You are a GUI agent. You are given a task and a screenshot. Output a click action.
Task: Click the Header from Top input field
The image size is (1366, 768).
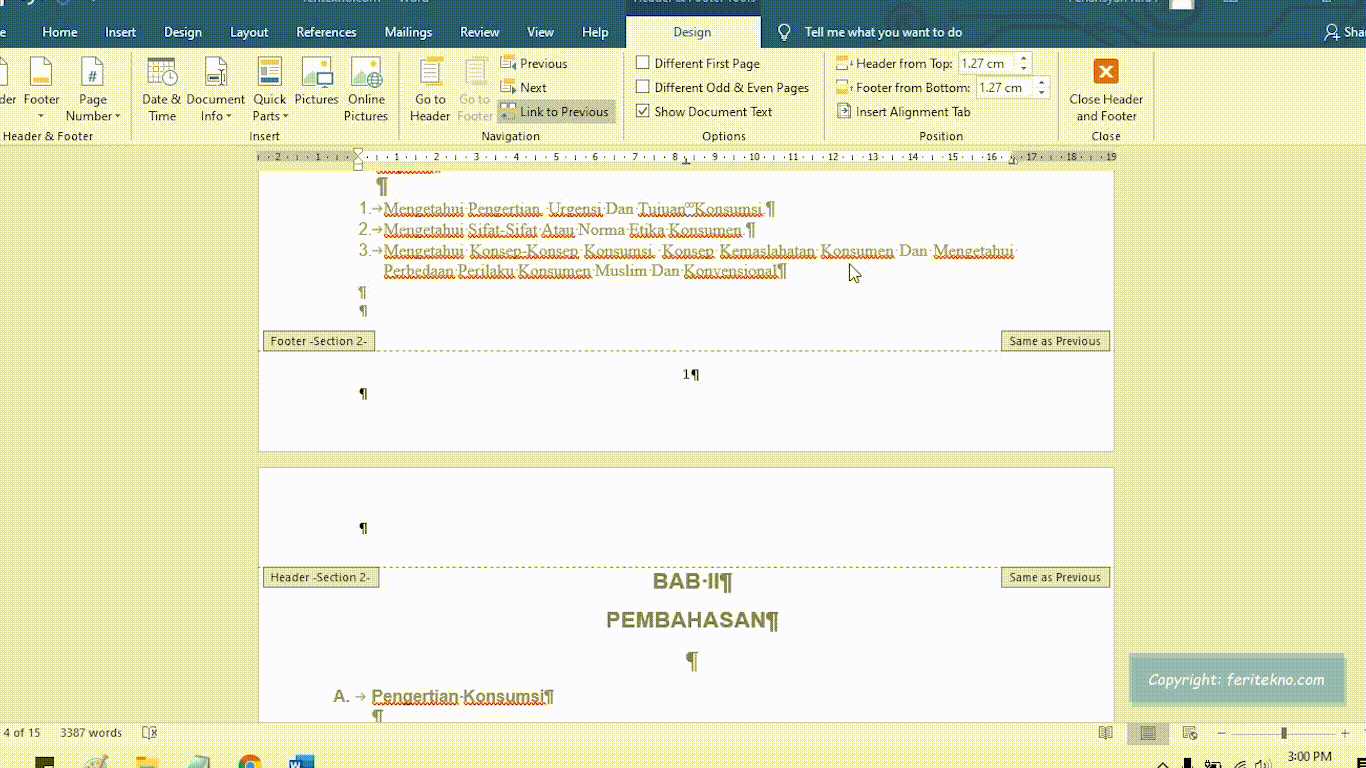tap(987, 63)
